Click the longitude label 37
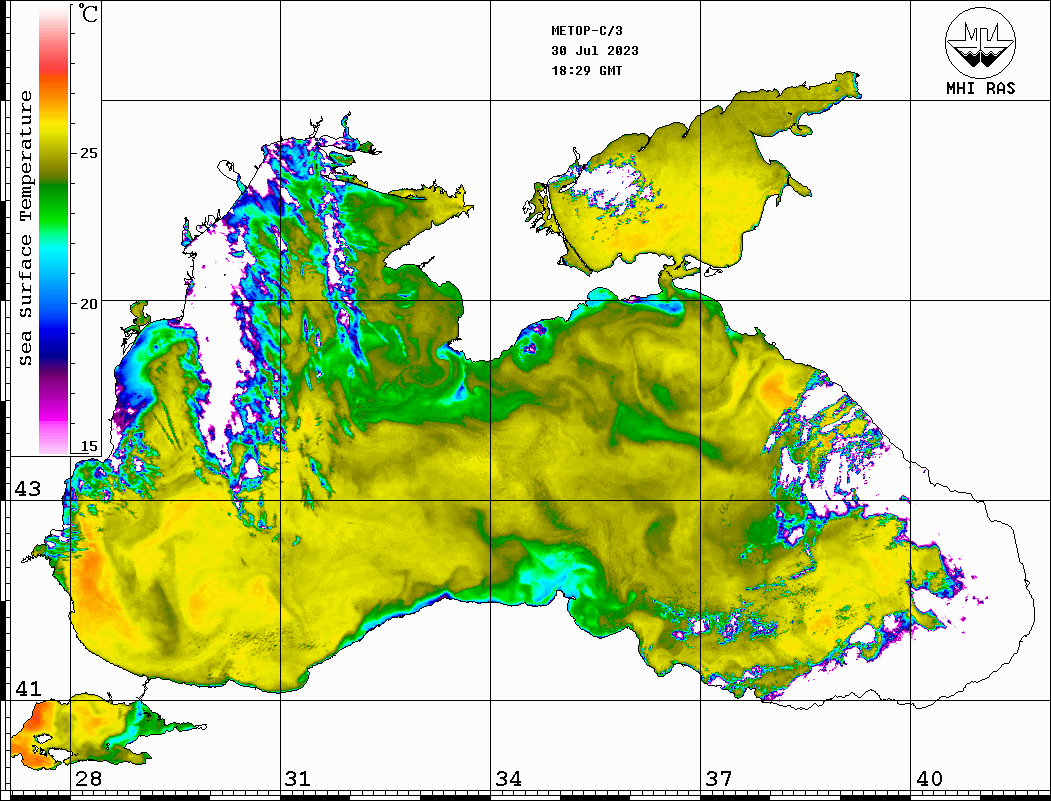This screenshot has height=801, width=1051. pos(719,779)
